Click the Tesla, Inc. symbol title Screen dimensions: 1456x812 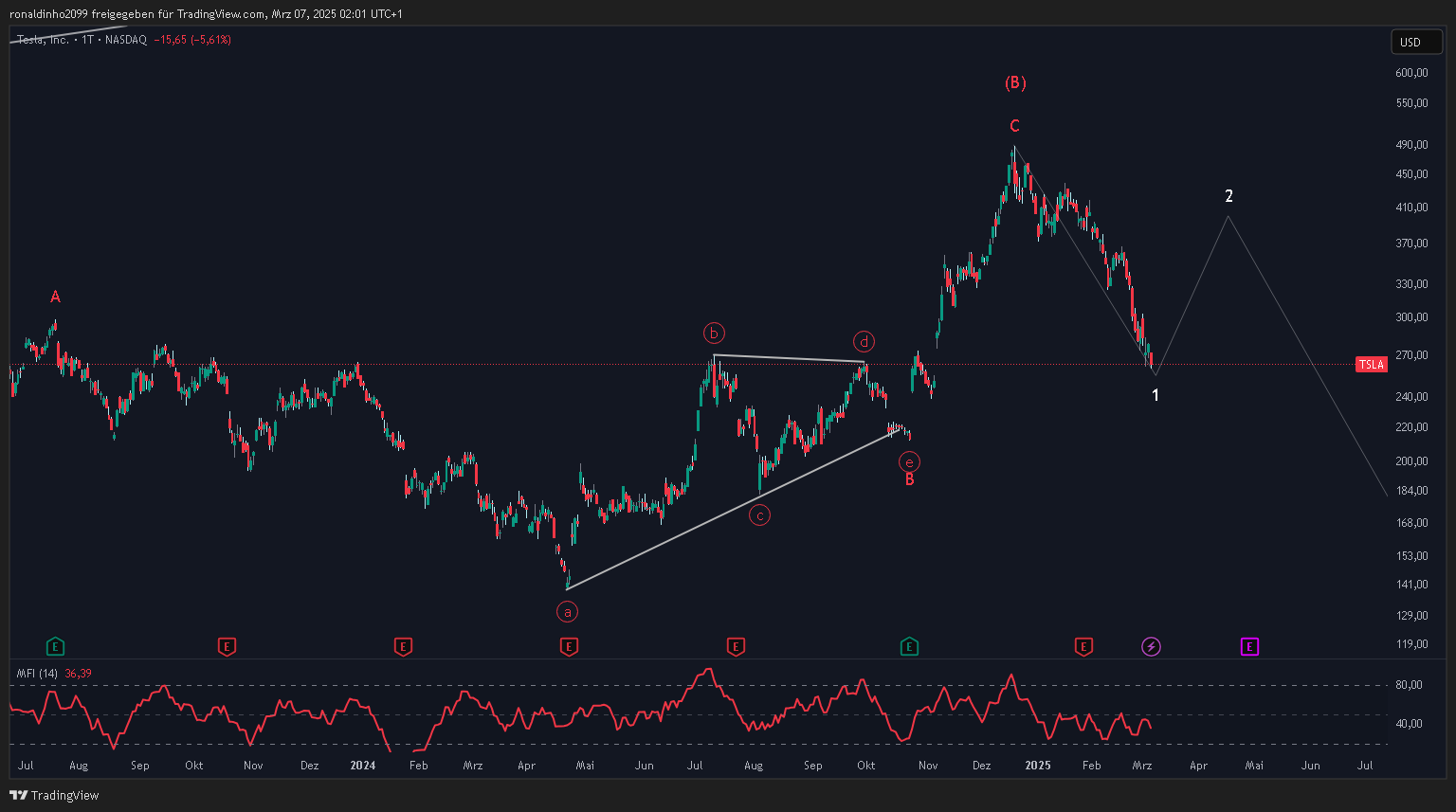(44, 40)
